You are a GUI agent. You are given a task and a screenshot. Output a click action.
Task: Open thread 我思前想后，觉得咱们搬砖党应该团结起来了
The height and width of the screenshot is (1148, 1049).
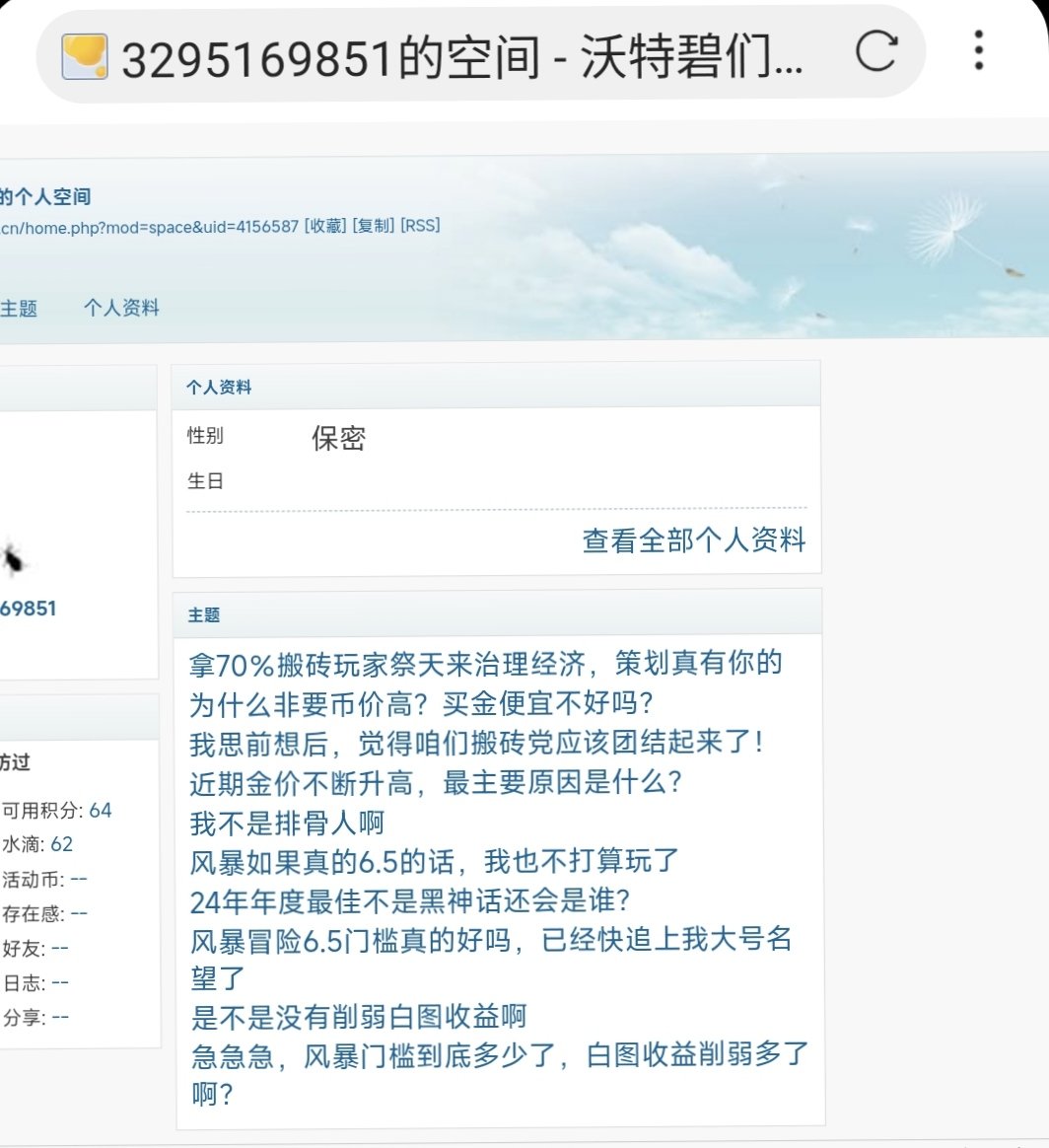click(x=476, y=743)
